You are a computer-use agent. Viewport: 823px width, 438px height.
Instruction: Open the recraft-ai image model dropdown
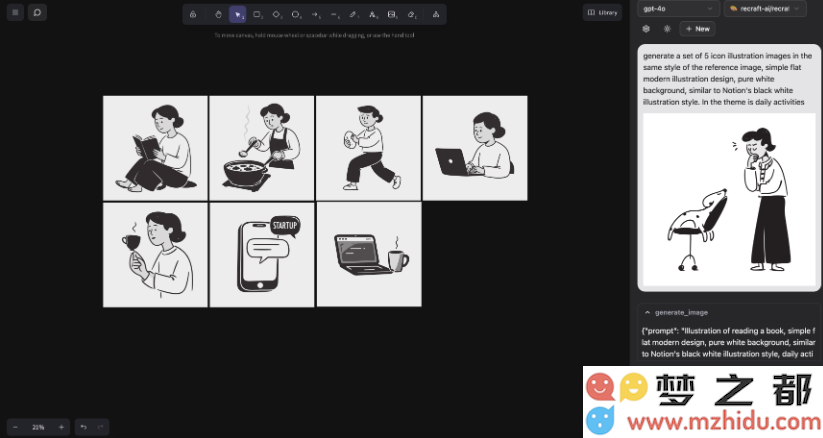(x=765, y=8)
